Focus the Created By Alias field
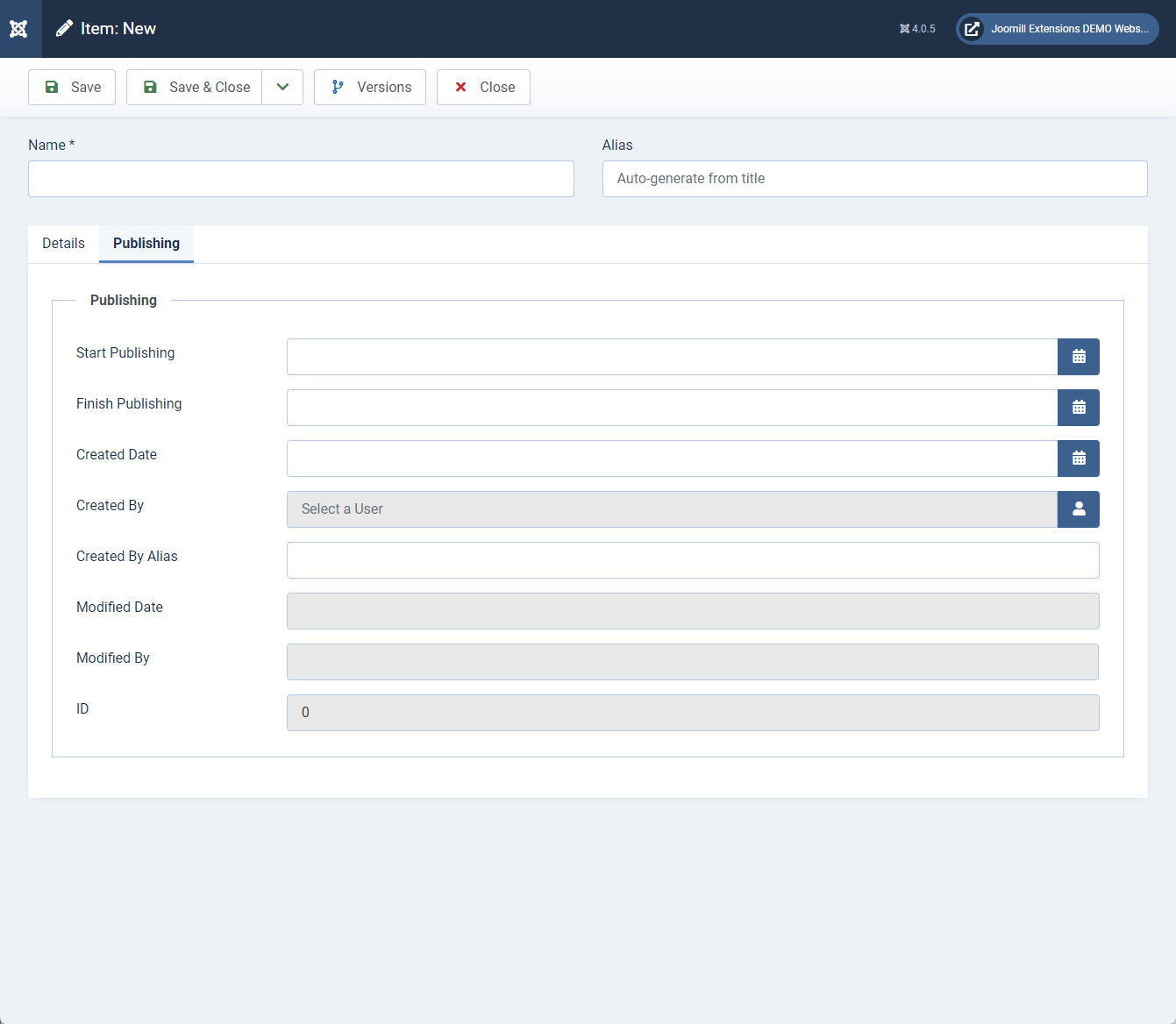1176x1024 pixels. 692,560
